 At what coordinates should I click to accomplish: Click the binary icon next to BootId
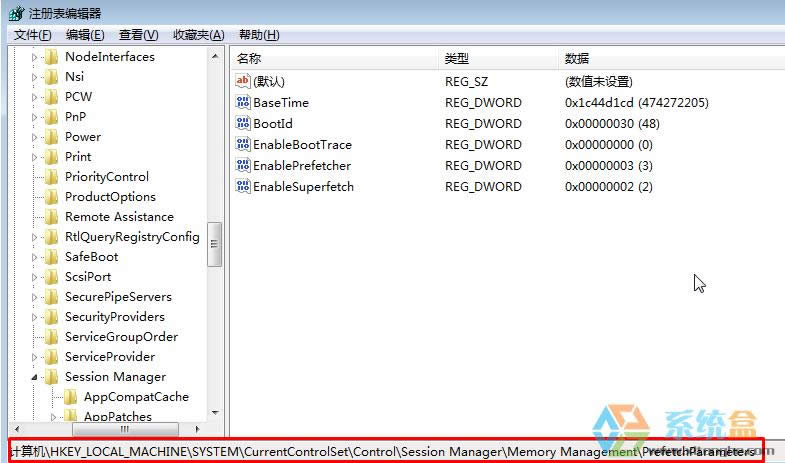pyautogui.click(x=242, y=124)
